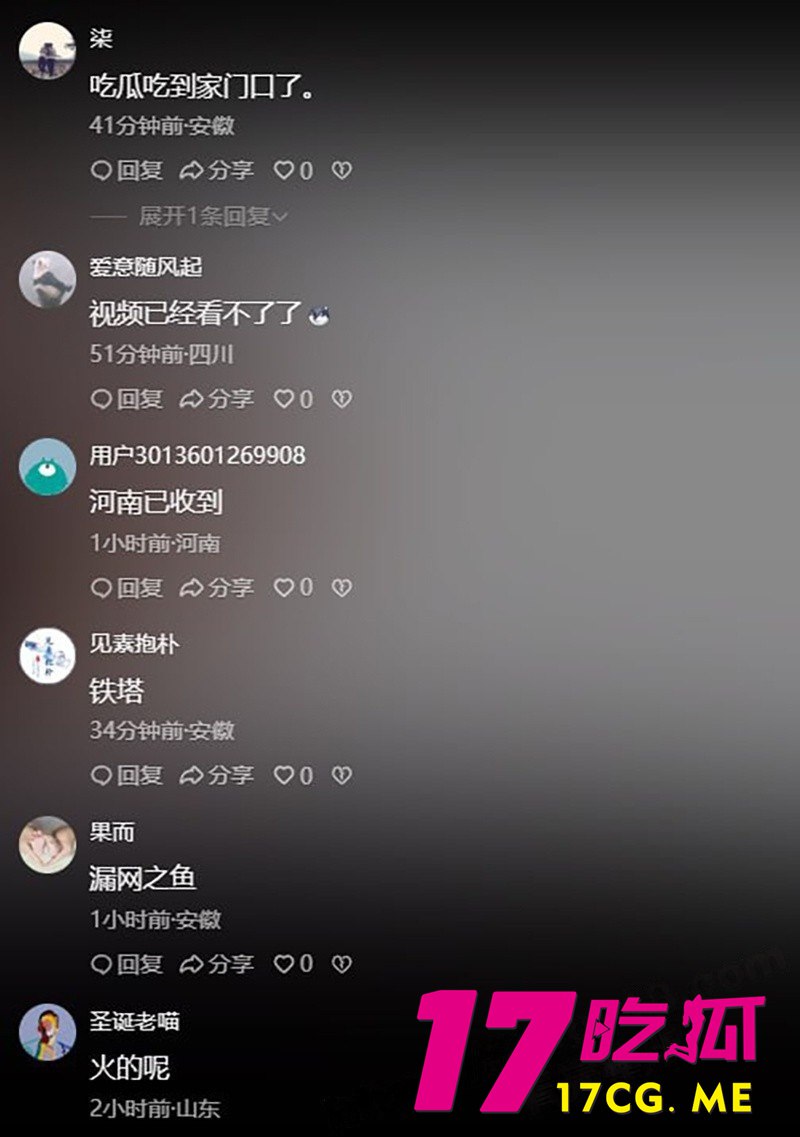800x1137 pixels.
Task: Reply to comment '吃瓜吃到家门口了'
Action: click(x=126, y=170)
